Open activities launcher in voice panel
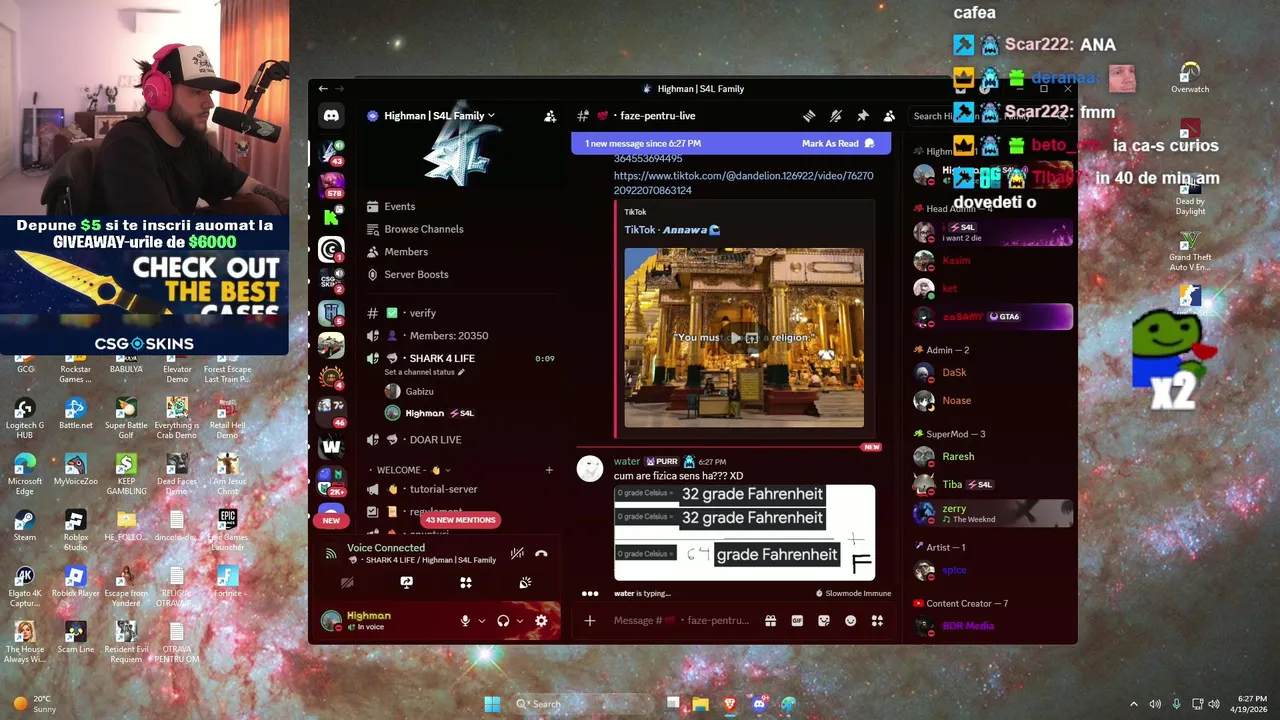Screen dimensions: 1280x720 pyautogui.click(x=466, y=582)
